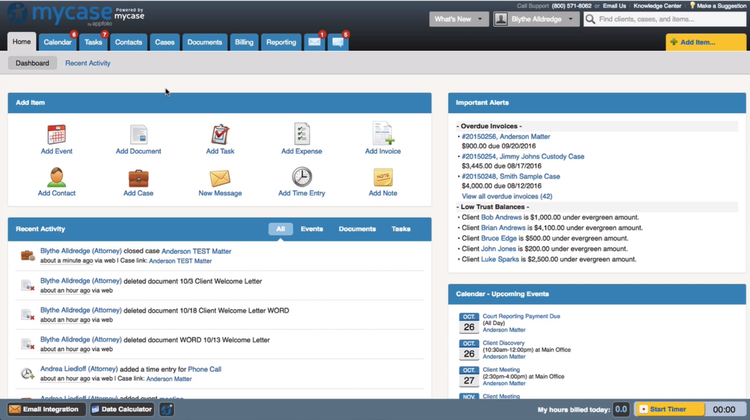Viewport: 750px width, 420px height.
Task: Filter recent activity by Documents
Action: pos(357,229)
